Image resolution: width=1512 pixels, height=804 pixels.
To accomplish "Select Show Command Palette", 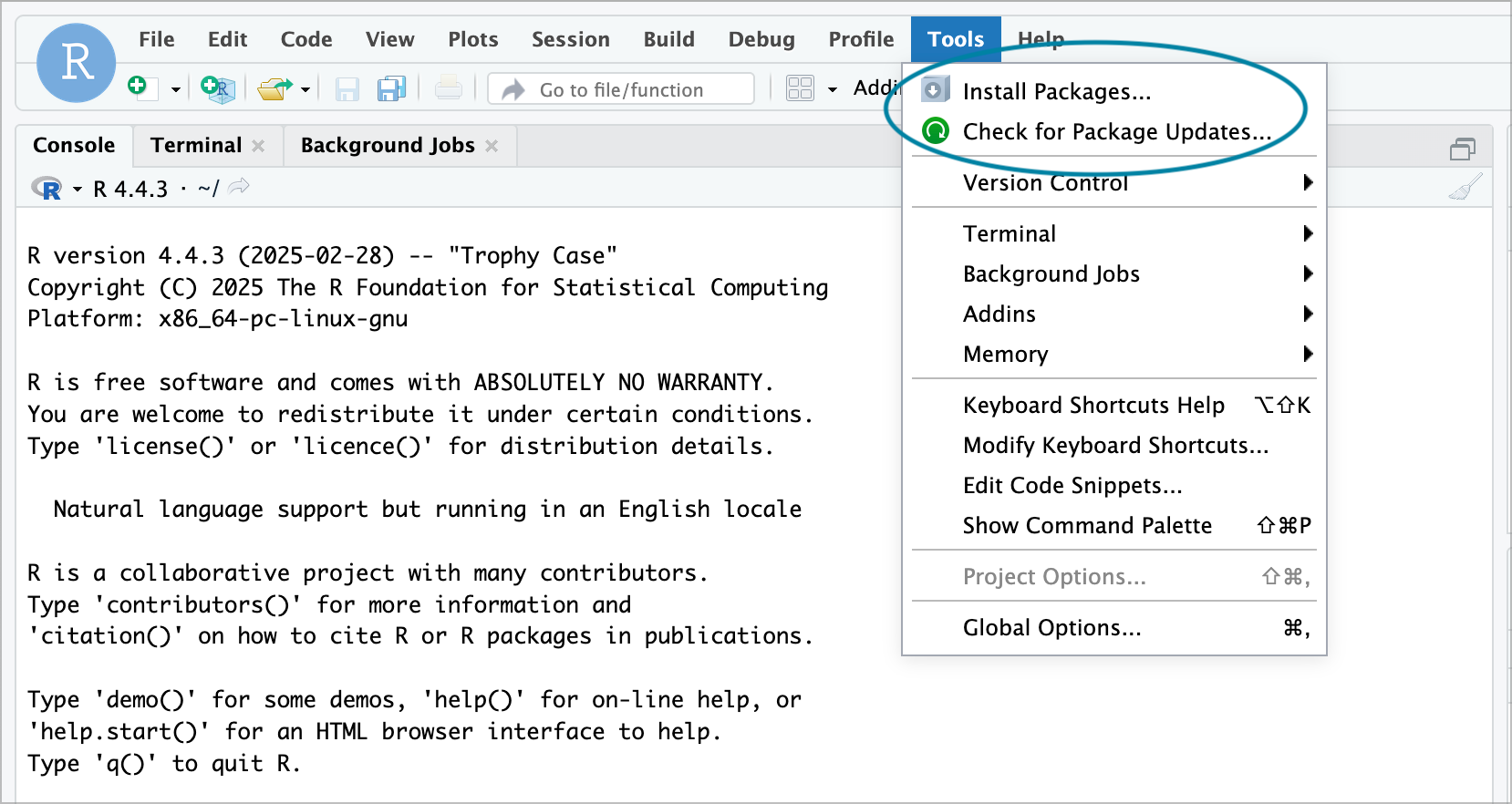I will (1114, 525).
